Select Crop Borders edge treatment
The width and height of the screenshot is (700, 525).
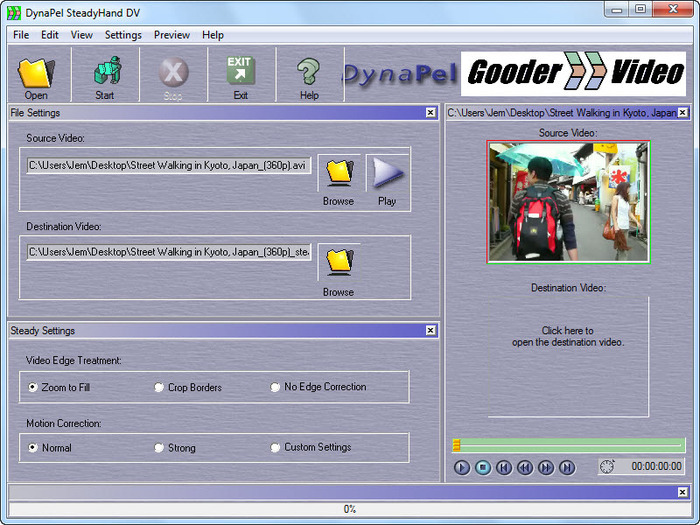point(159,387)
